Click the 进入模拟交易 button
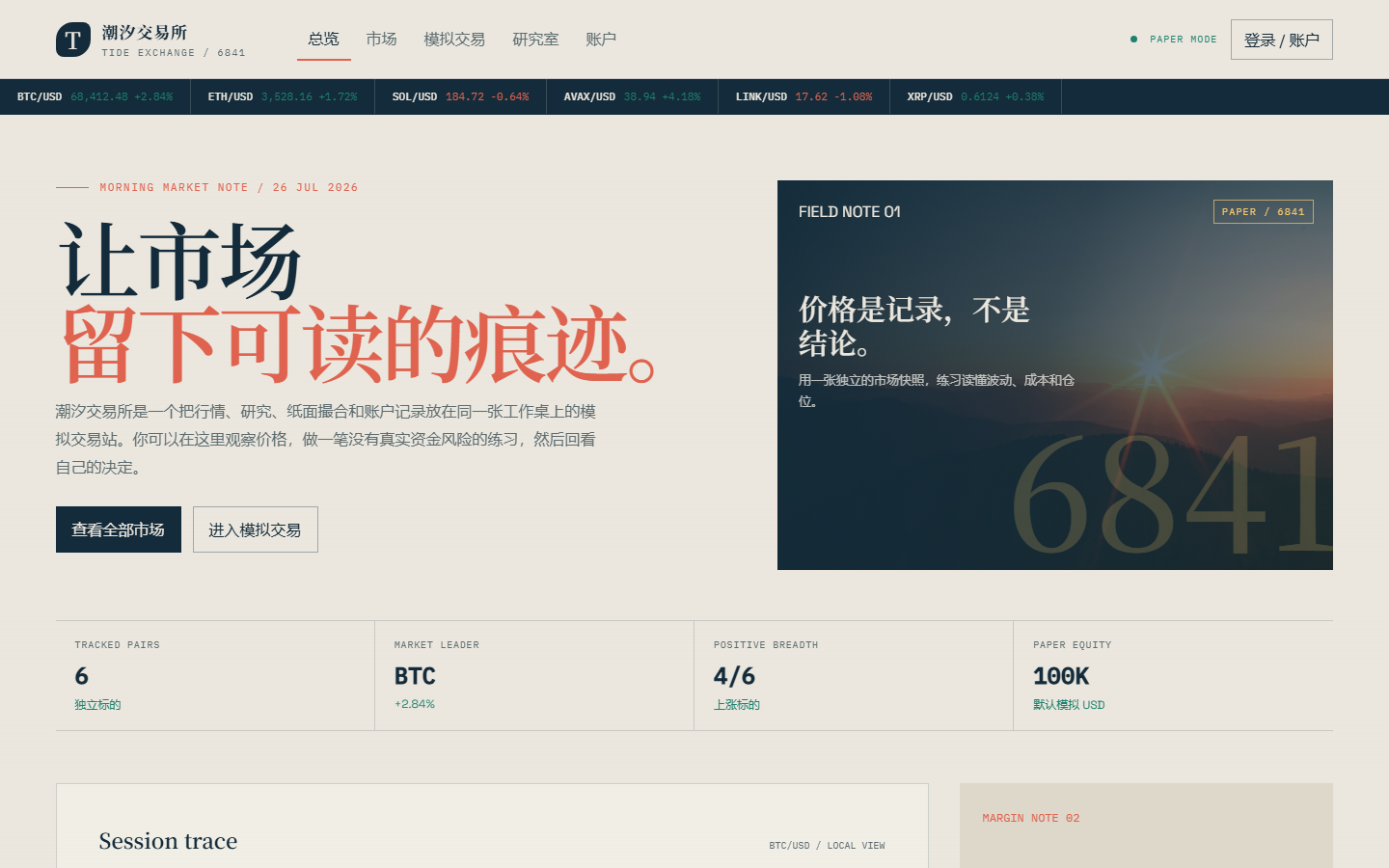 point(256,529)
